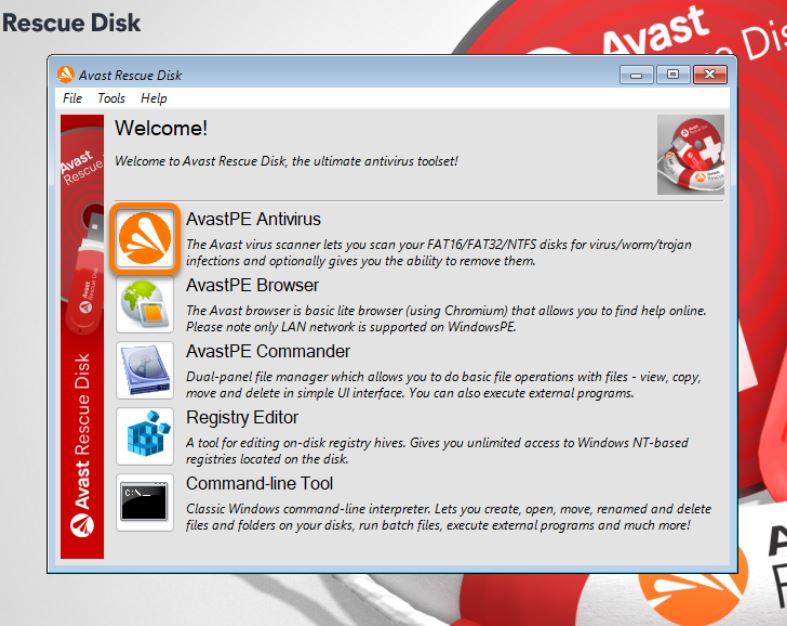
Task: Click the AvastPE Antivirus heading
Action: (x=253, y=219)
